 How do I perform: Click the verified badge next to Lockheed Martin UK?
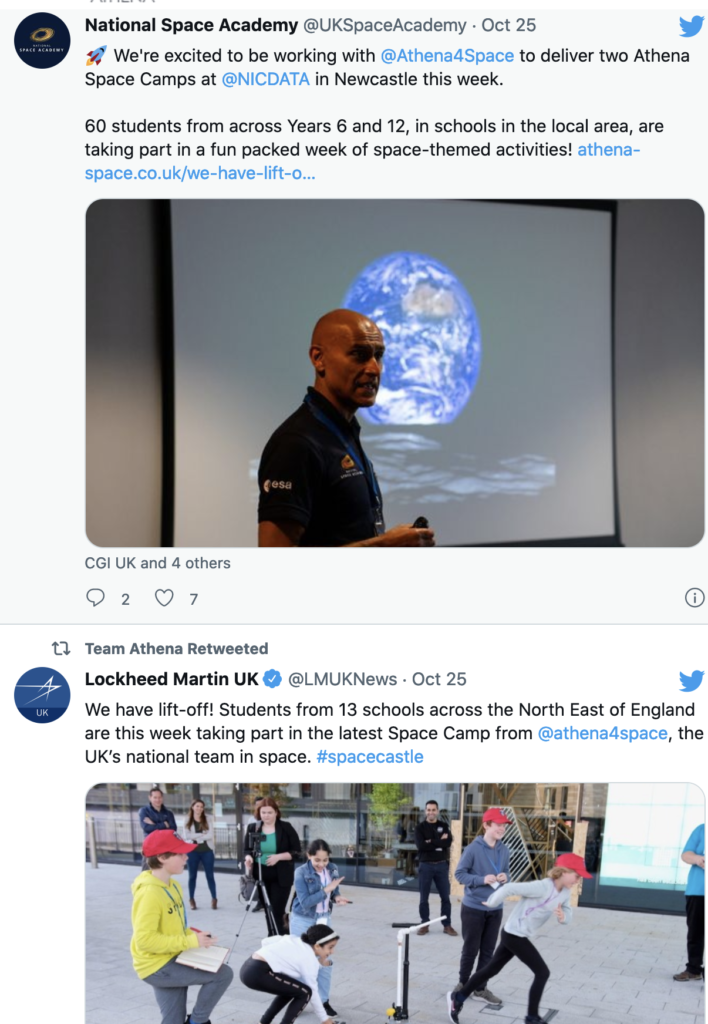(x=272, y=679)
